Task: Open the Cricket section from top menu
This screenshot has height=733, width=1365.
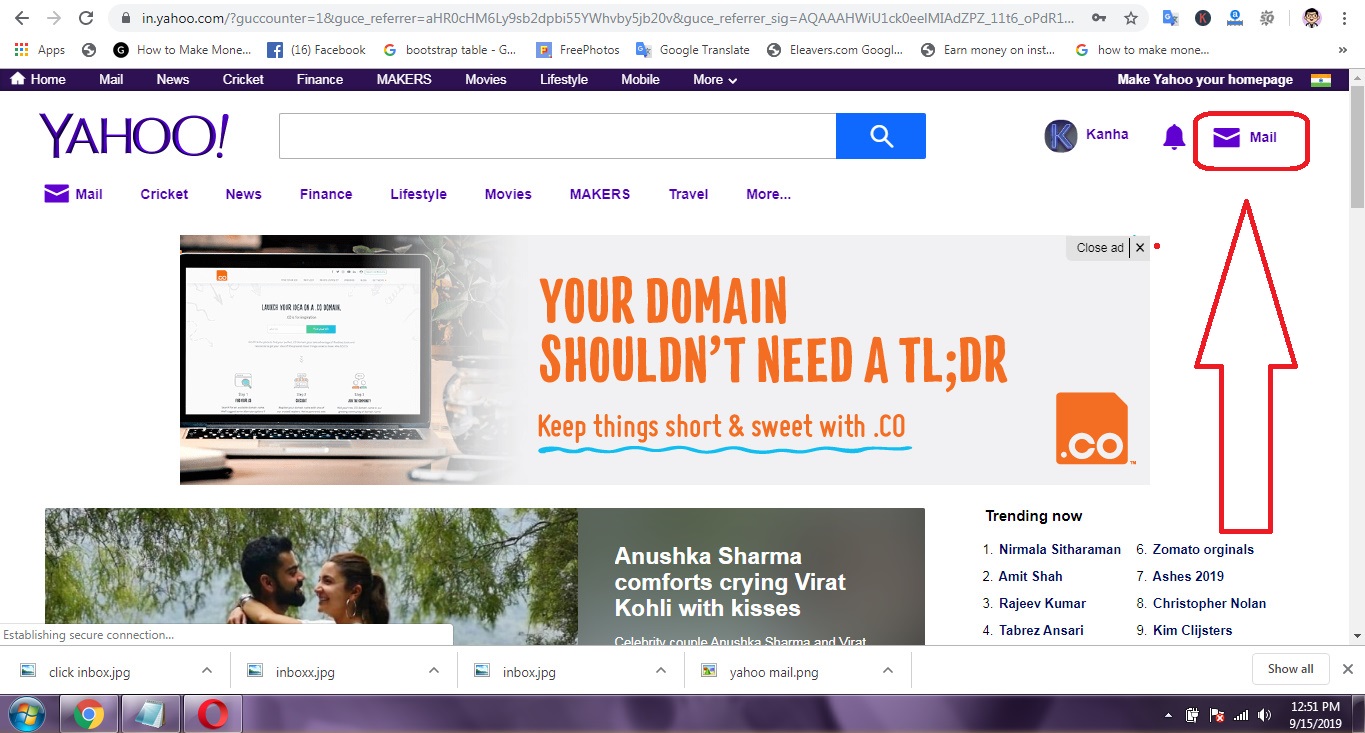Action: pyautogui.click(x=242, y=79)
